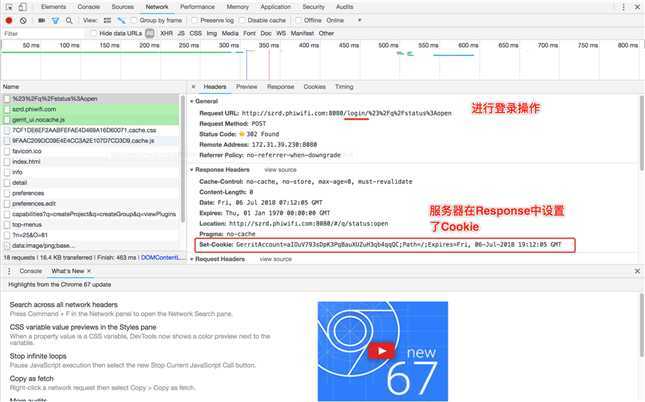Collapse the Response Headers section
This screenshot has height=402, width=645.
click(x=220, y=170)
